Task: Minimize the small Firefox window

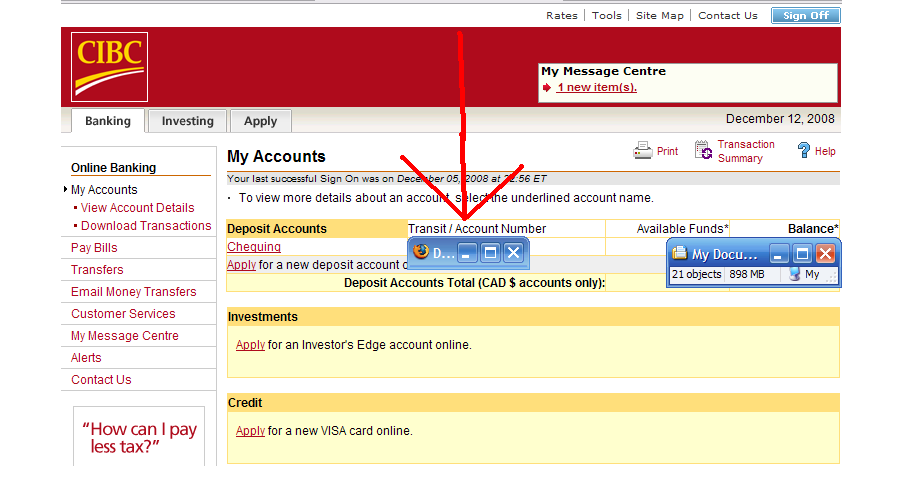Action: [467, 253]
